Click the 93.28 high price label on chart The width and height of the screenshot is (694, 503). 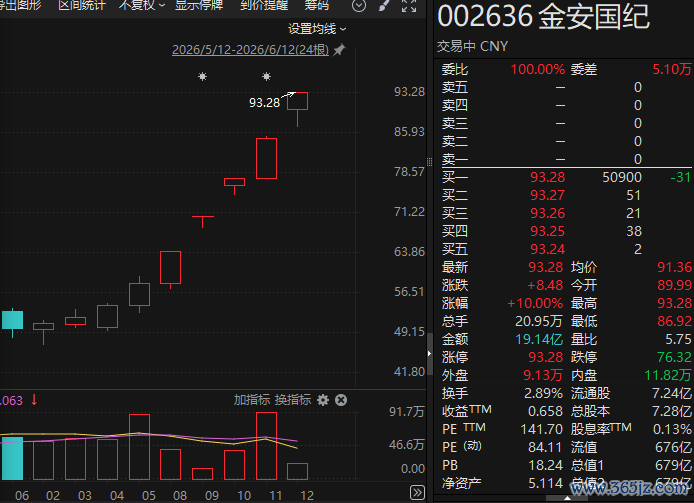point(264,102)
